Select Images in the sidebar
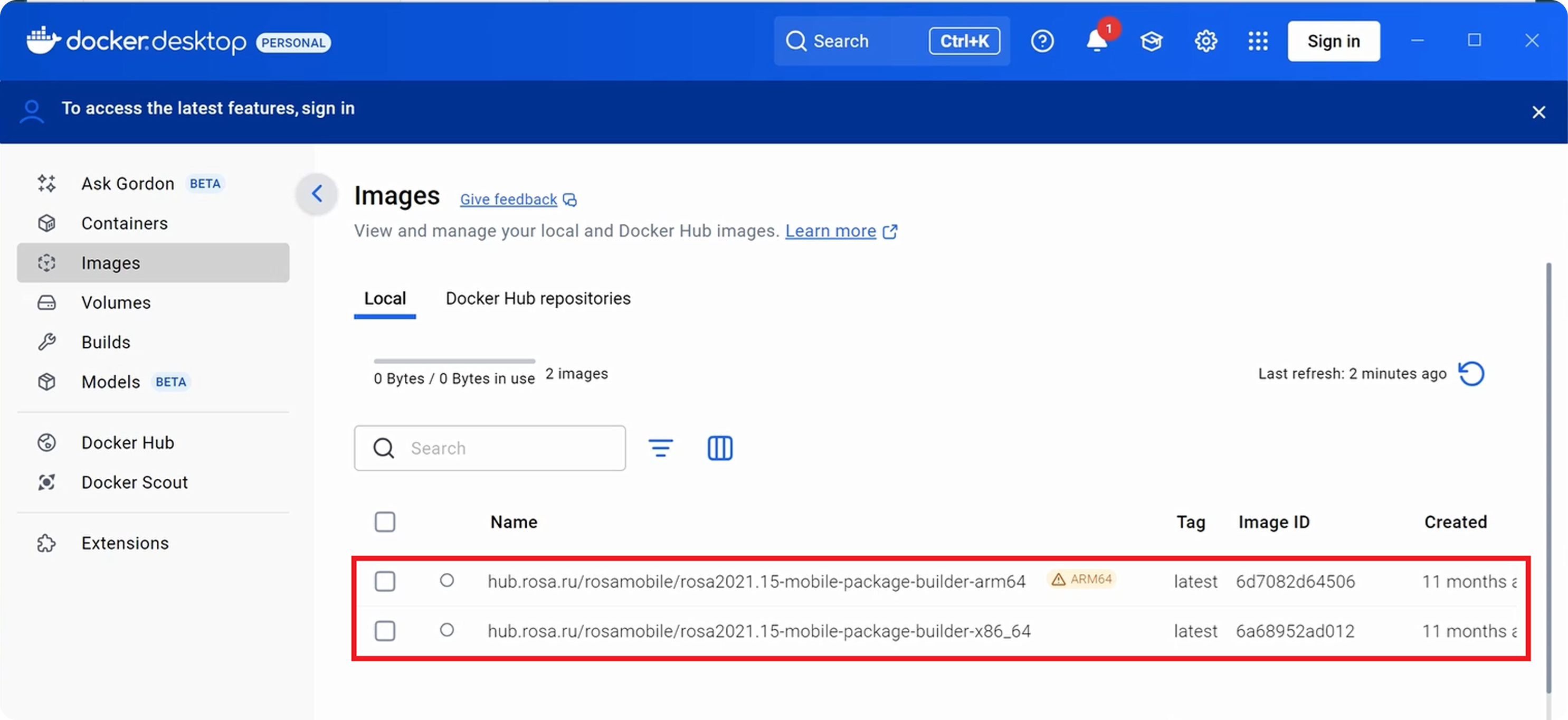Image resolution: width=1568 pixels, height=720 pixels. pyautogui.click(x=153, y=262)
